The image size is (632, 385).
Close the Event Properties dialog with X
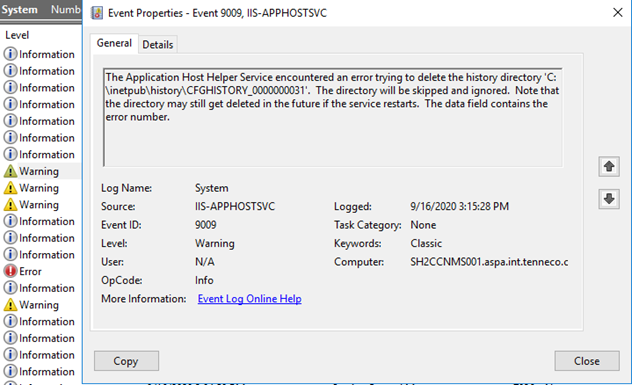[x=617, y=12]
